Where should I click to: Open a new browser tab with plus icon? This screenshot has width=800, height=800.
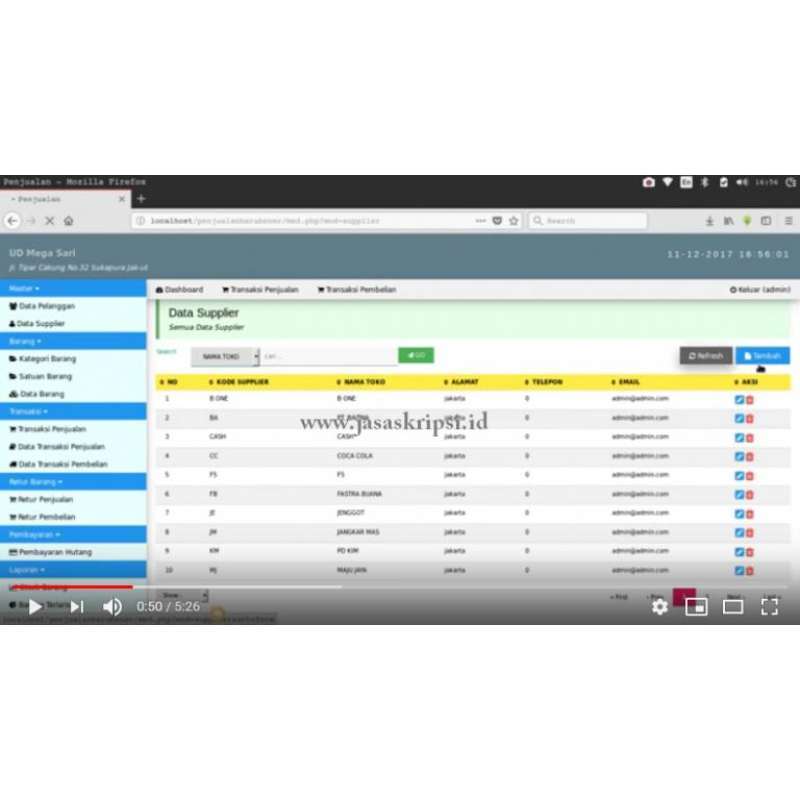(141, 199)
